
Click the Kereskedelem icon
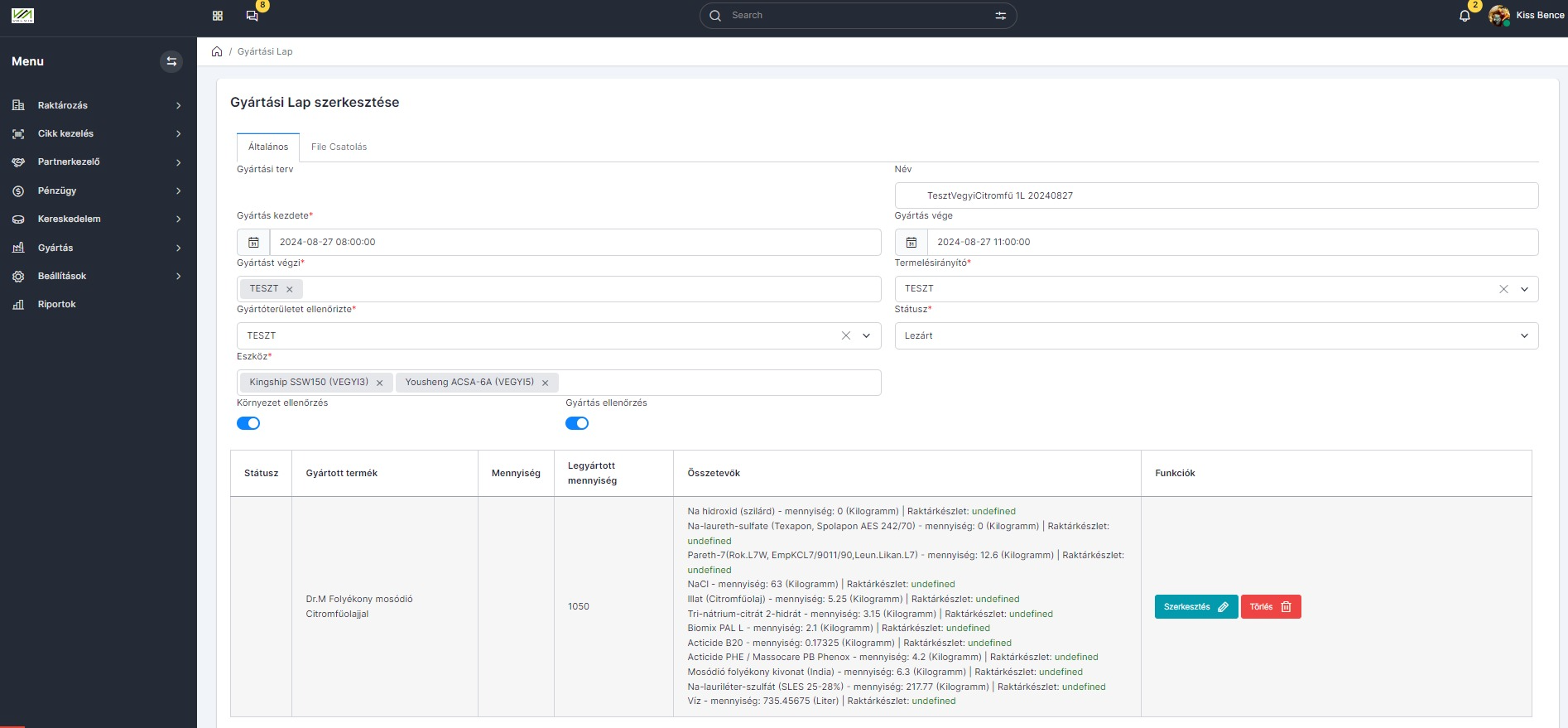(x=18, y=219)
